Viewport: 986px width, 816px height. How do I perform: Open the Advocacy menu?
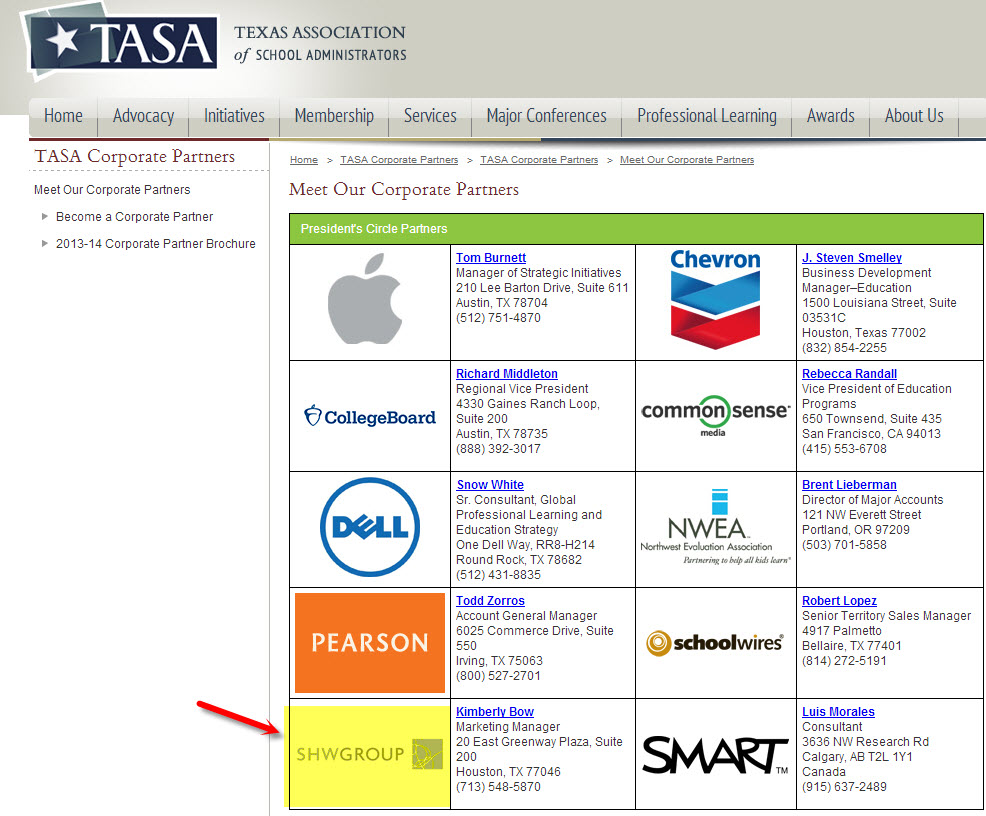(143, 116)
